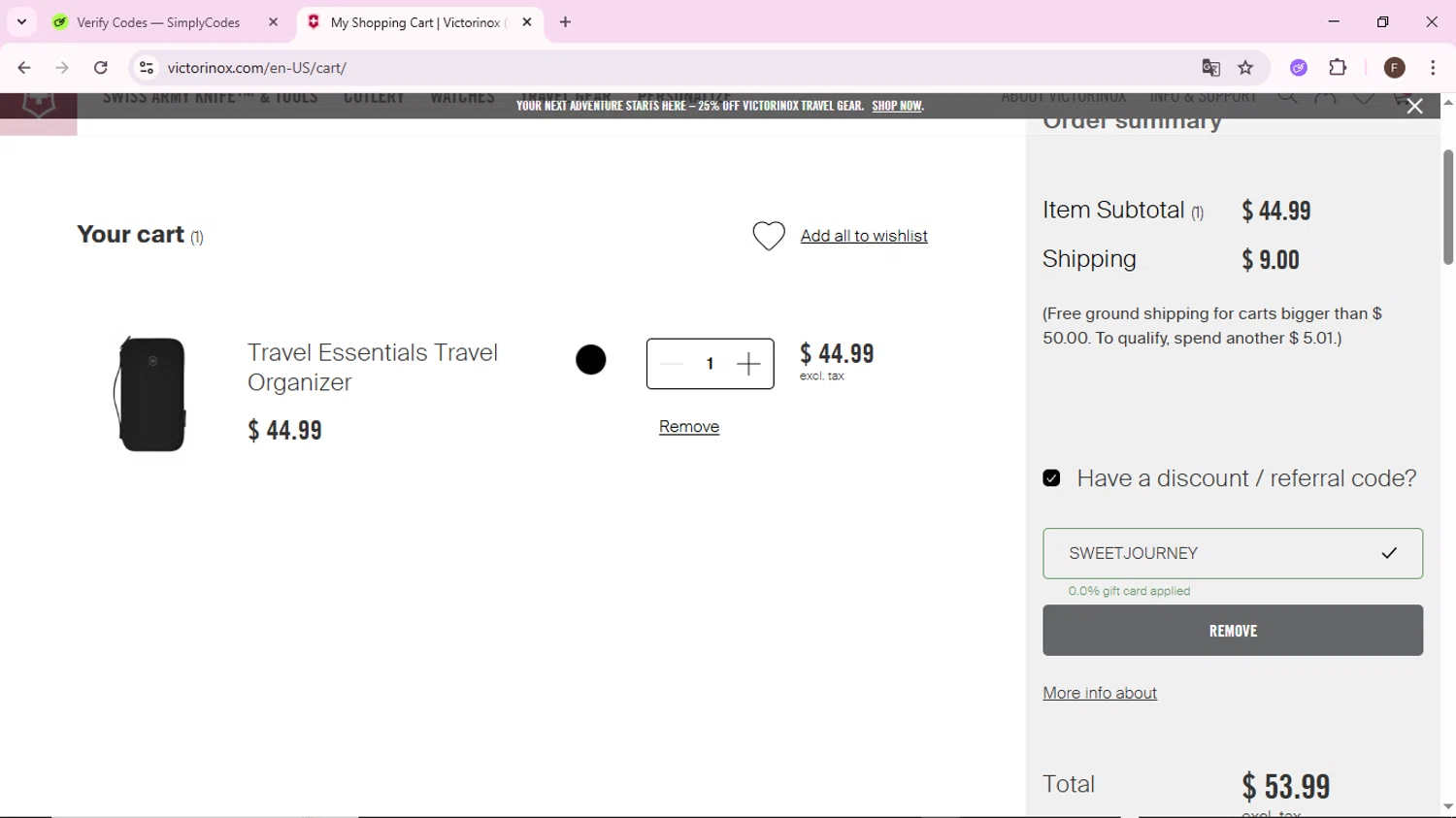Open Chrome three-dot menu

click(x=1433, y=68)
